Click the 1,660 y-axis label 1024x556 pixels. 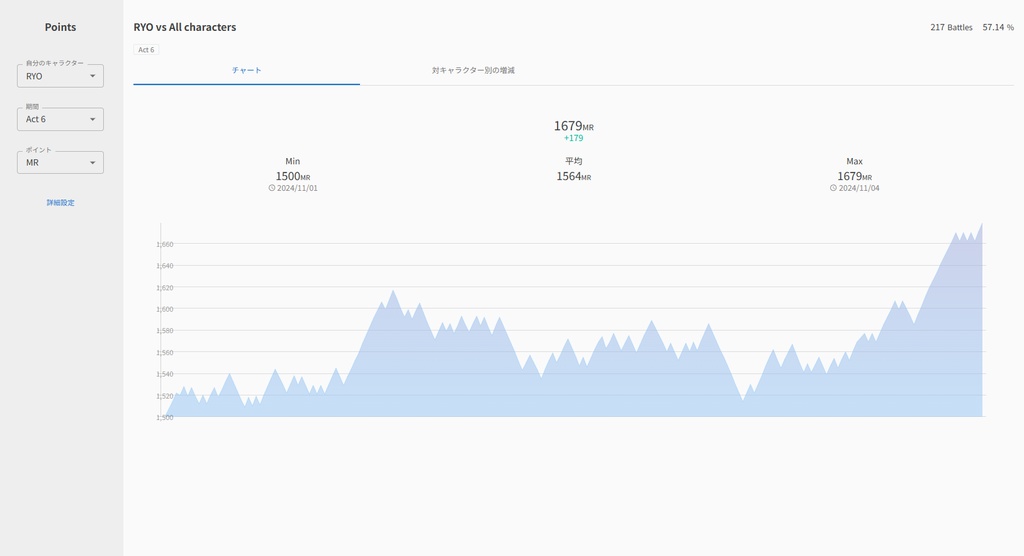click(165, 244)
